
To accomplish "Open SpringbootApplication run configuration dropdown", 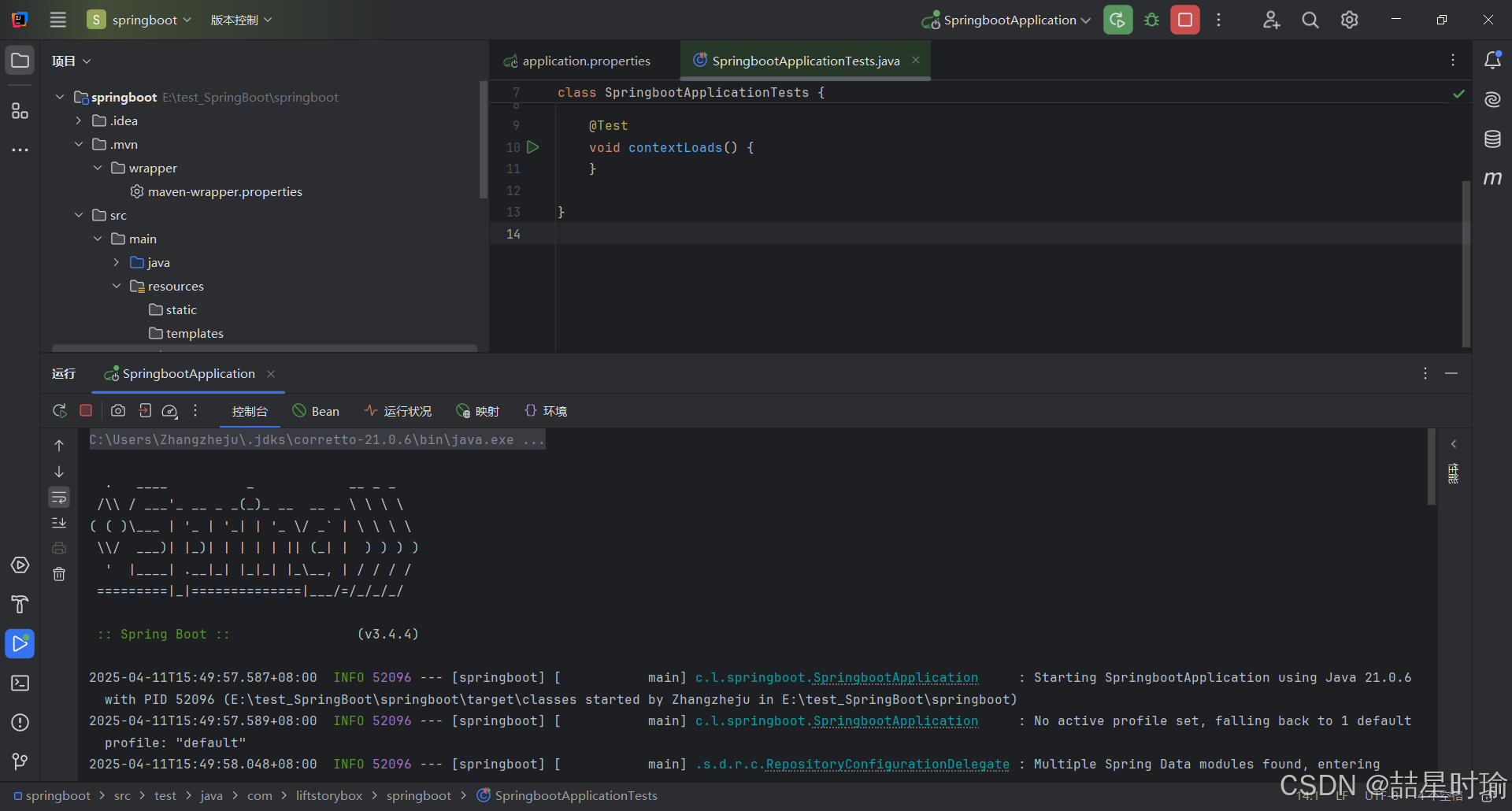I will pos(1006,20).
